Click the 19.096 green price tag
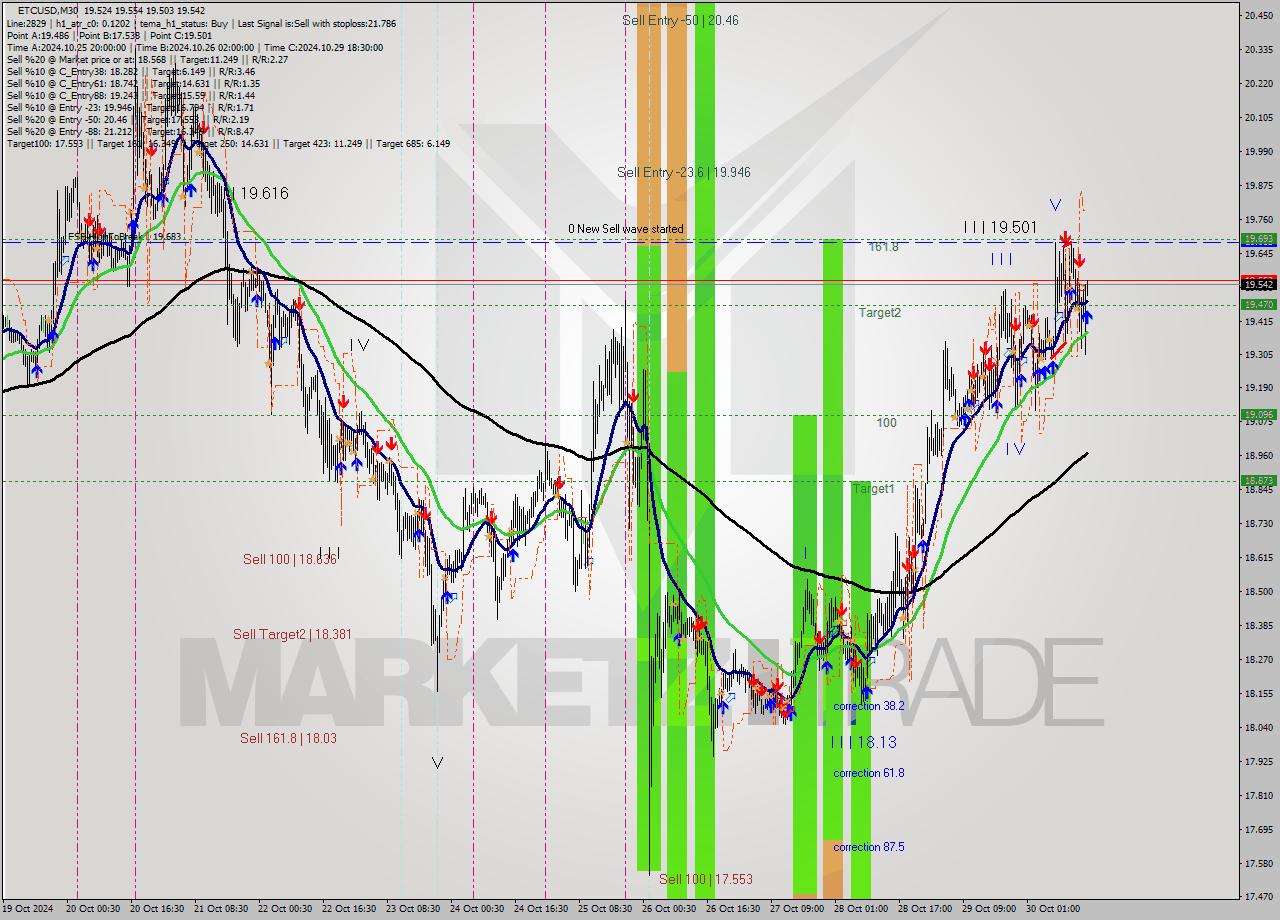Screen dimensions: 1280x920 click(x=1258, y=414)
